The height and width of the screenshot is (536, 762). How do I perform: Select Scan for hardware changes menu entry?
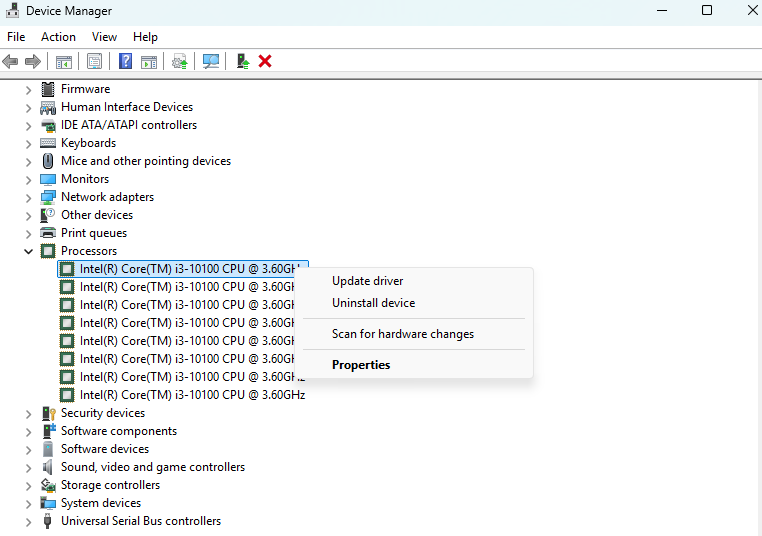click(x=402, y=334)
